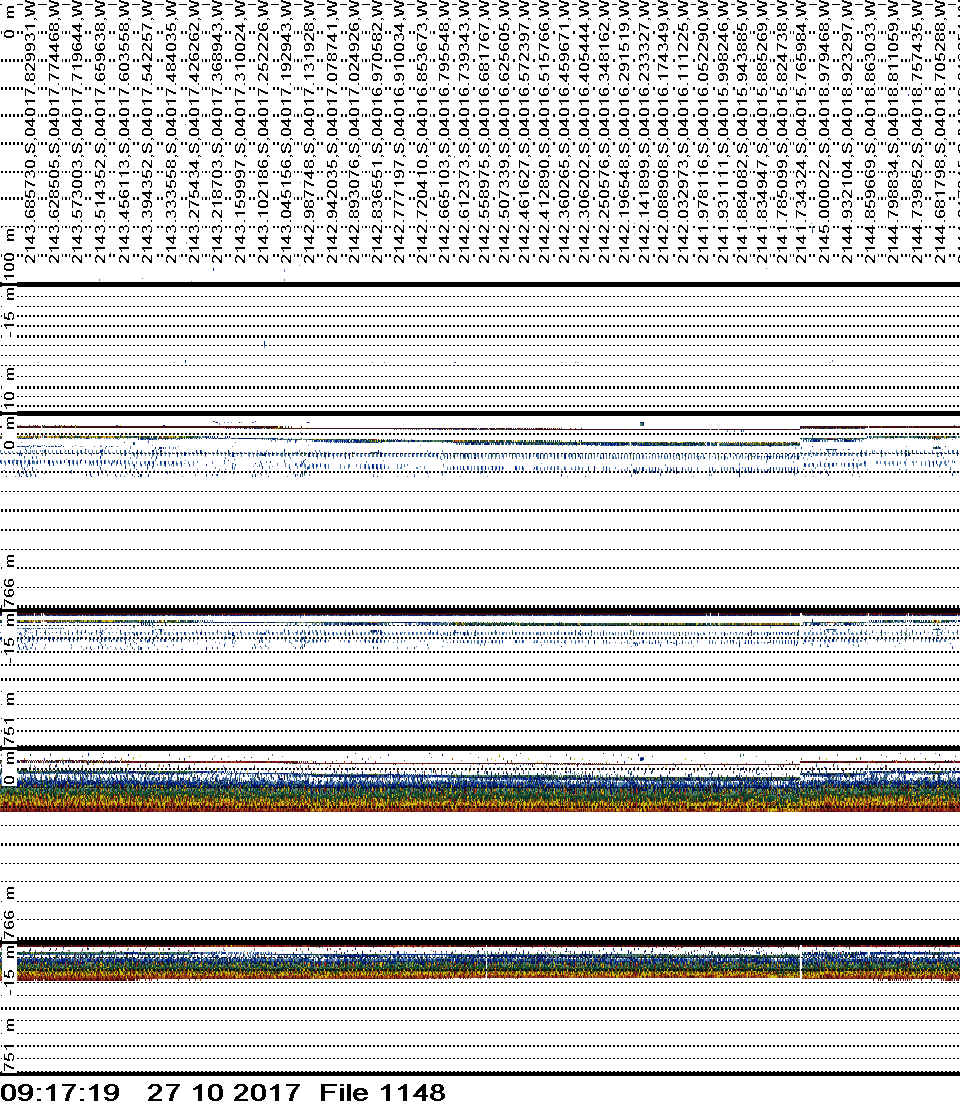Select position label 2145.000022,S,04018.979468,W
Screen dimensions: 960x1108
[824, 131]
